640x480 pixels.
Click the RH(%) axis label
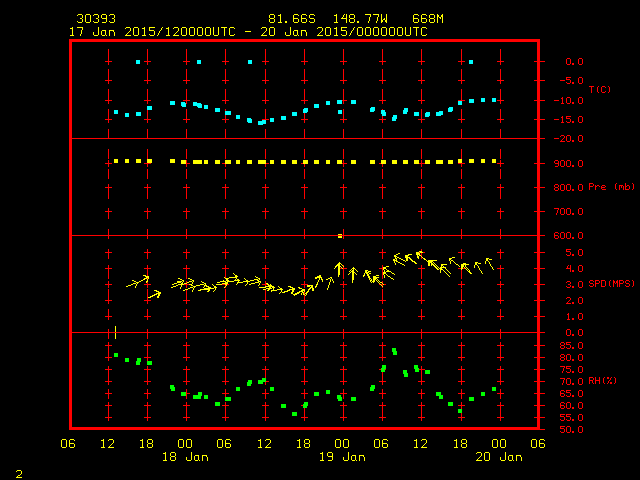point(602,381)
